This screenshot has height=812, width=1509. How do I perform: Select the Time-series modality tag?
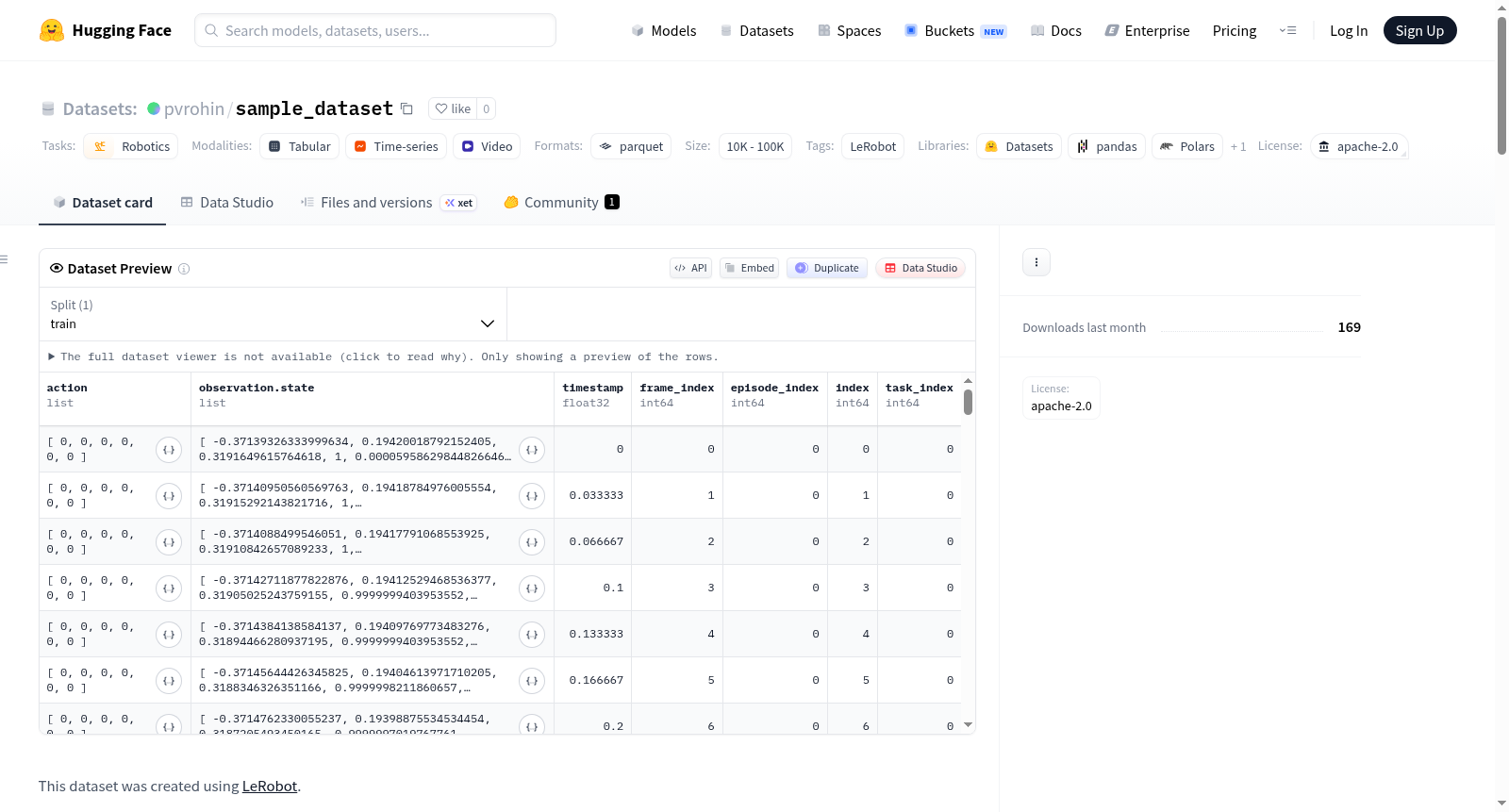396,146
